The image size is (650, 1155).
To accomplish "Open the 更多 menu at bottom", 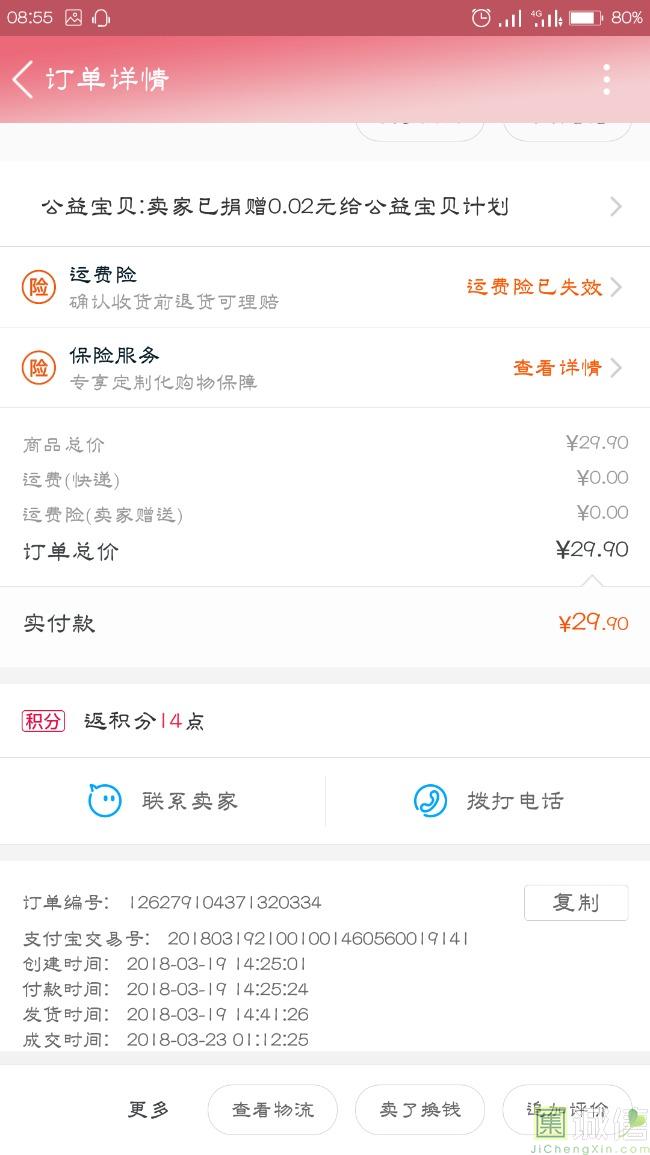I will click(148, 1110).
